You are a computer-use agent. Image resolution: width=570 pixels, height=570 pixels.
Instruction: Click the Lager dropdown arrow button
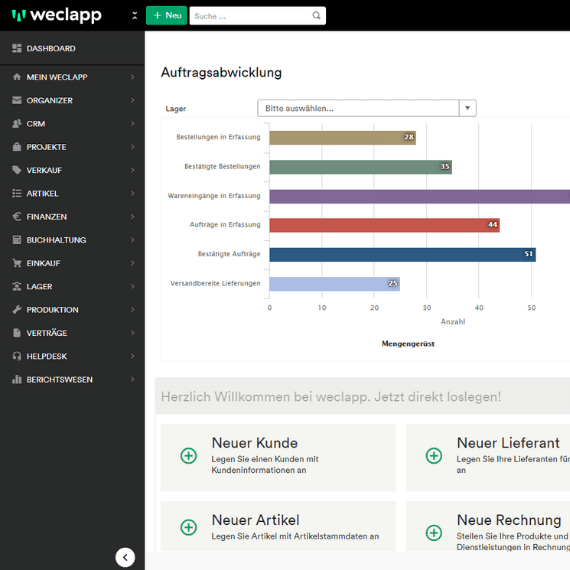point(467,108)
